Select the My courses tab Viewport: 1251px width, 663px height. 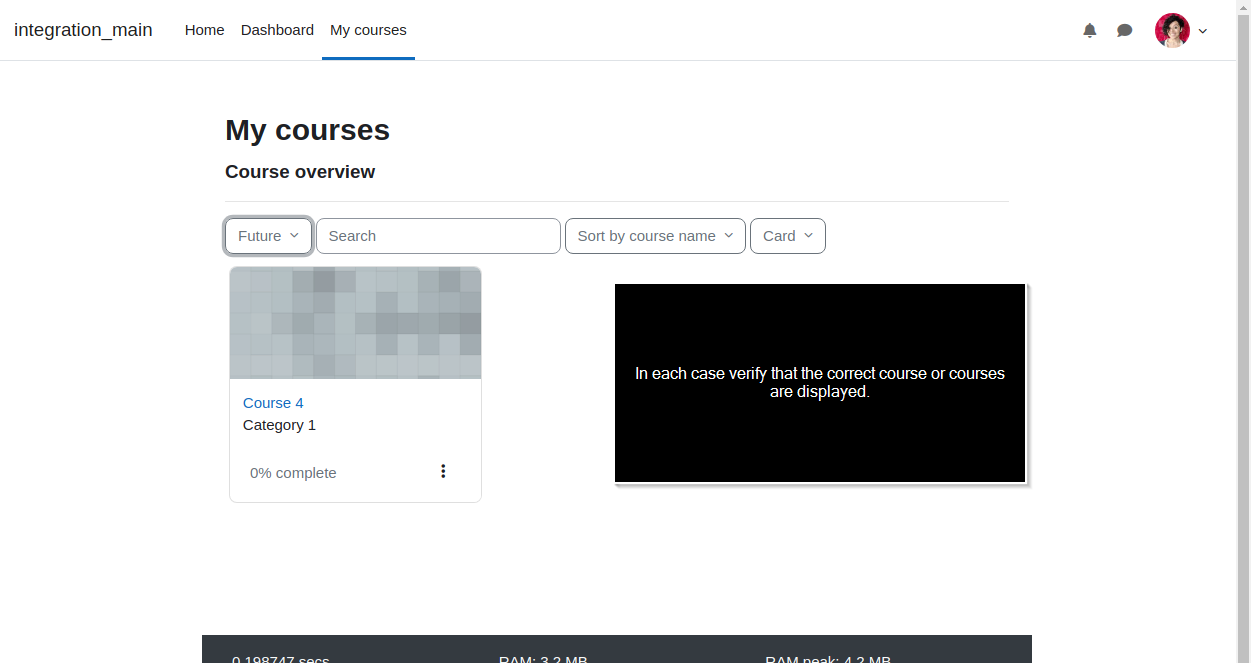coord(368,30)
